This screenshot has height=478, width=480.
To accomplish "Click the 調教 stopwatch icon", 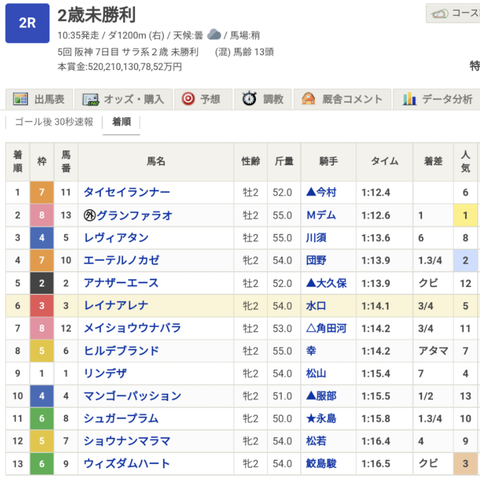I will pos(249,99).
